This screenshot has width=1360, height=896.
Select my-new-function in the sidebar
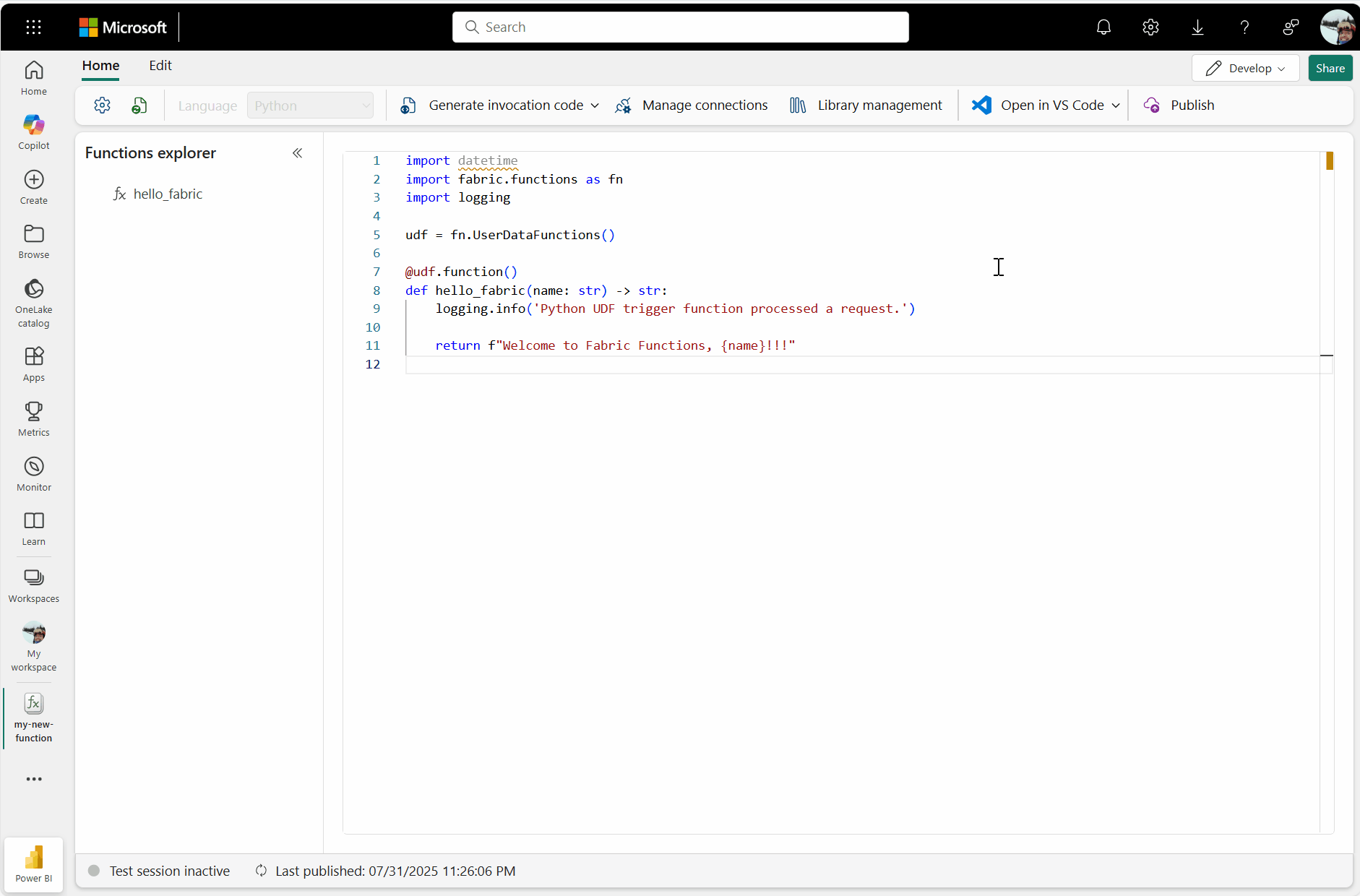(33, 718)
